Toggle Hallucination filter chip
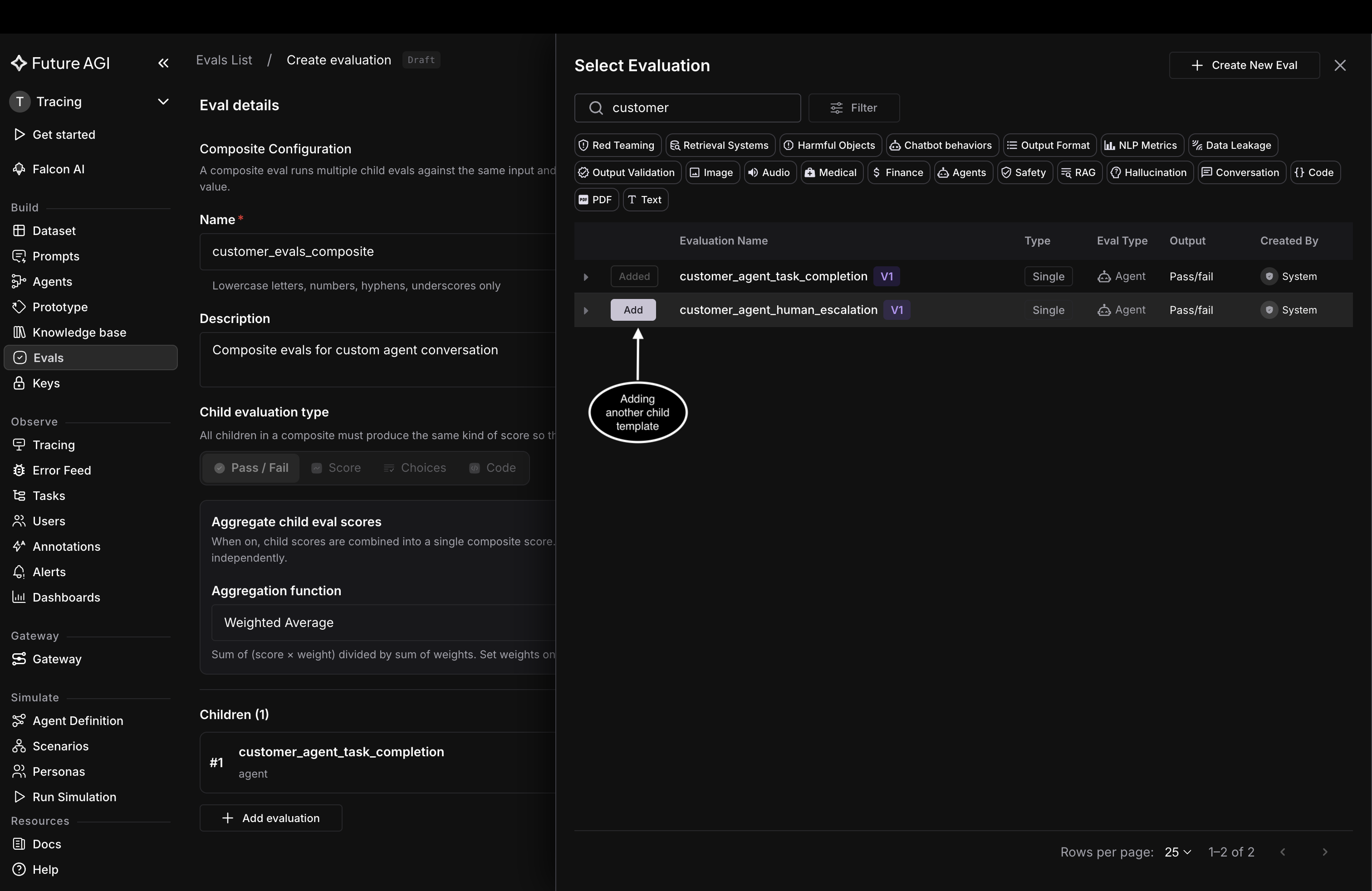 [1150, 172]
